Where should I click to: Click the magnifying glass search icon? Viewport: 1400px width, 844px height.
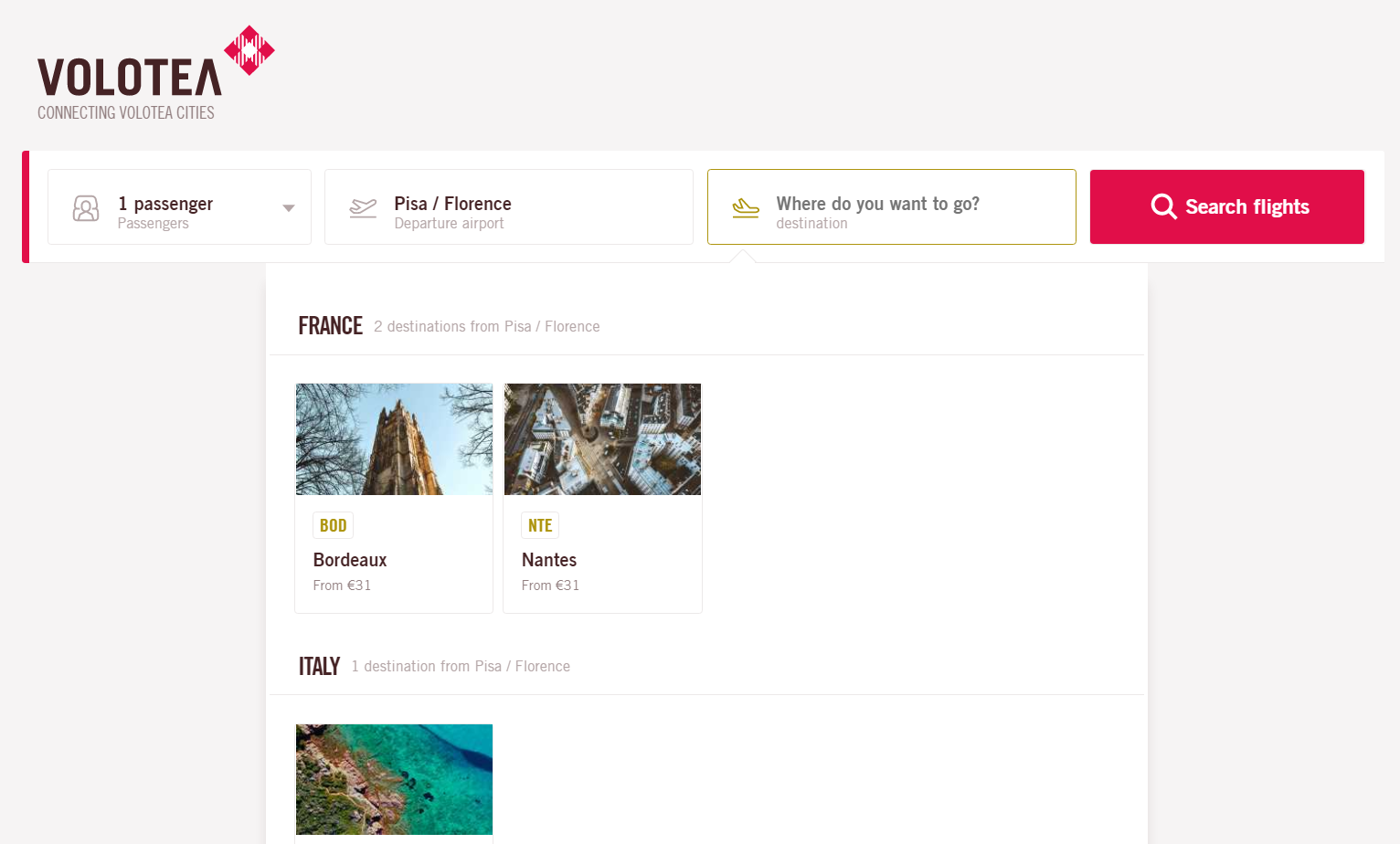[1163, 206]
